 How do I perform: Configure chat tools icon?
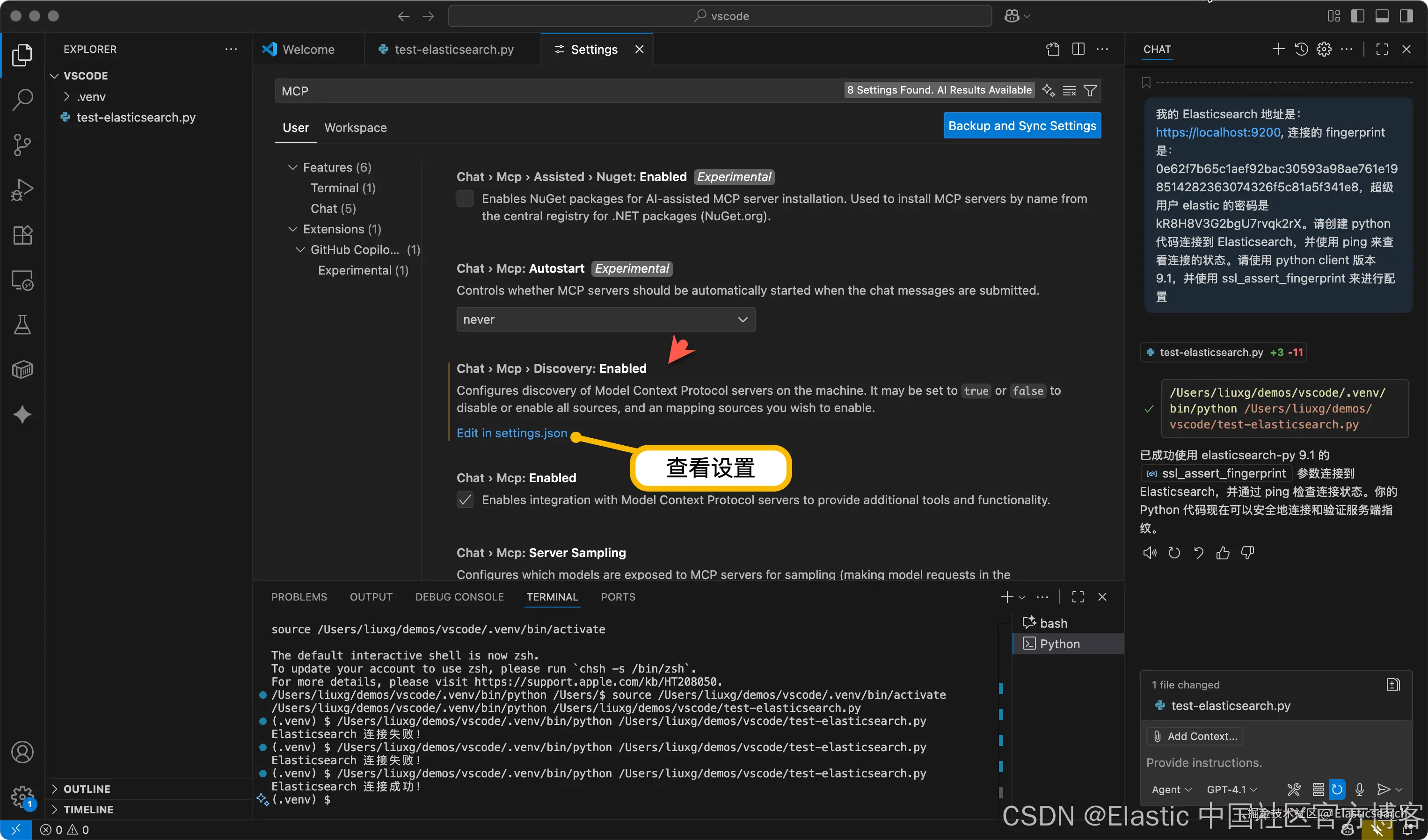(x=1294, y=789)
